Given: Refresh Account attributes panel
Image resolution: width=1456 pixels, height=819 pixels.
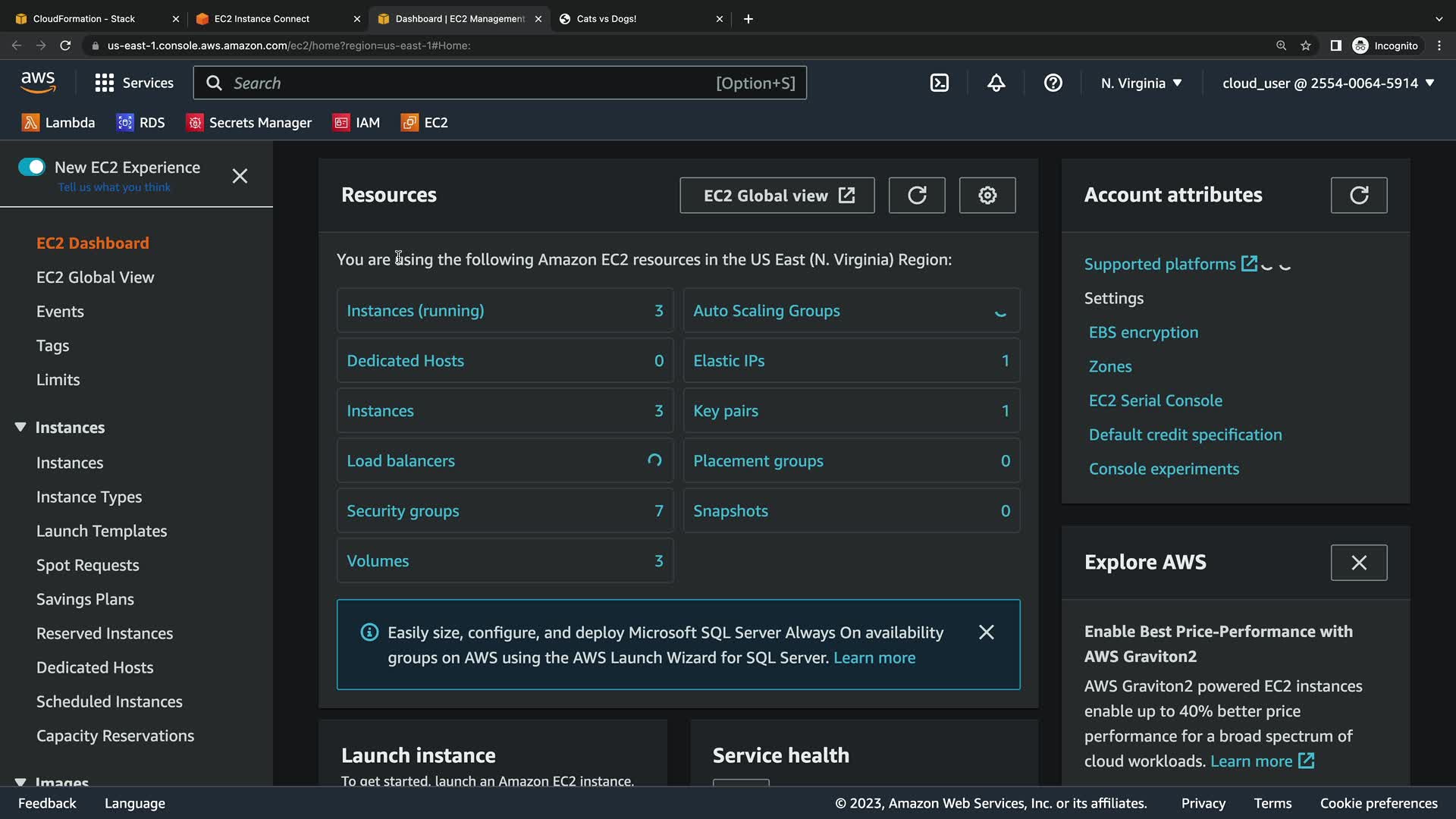Looking at the screenshot, I should click(1358, 195).
